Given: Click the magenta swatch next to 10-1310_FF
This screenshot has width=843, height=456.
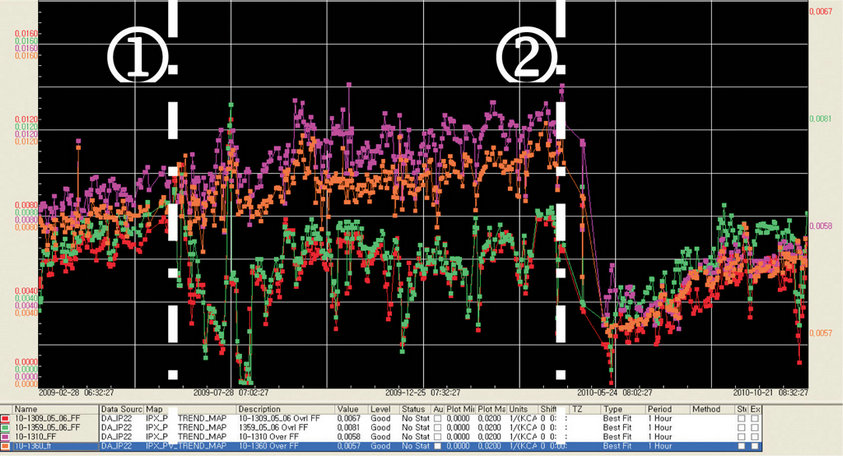Looking at the screenshot, I should (x=7, y=437).
